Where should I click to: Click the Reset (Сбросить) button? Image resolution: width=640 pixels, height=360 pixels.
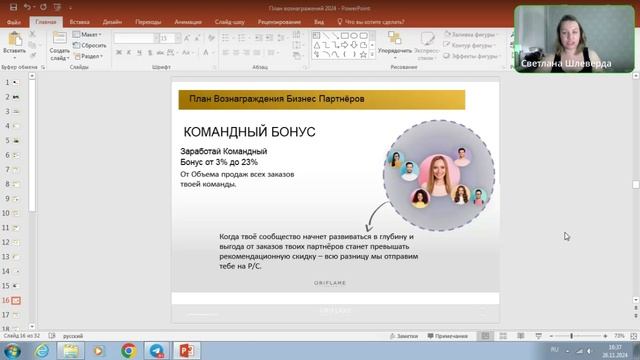click(x=90, y=45)
